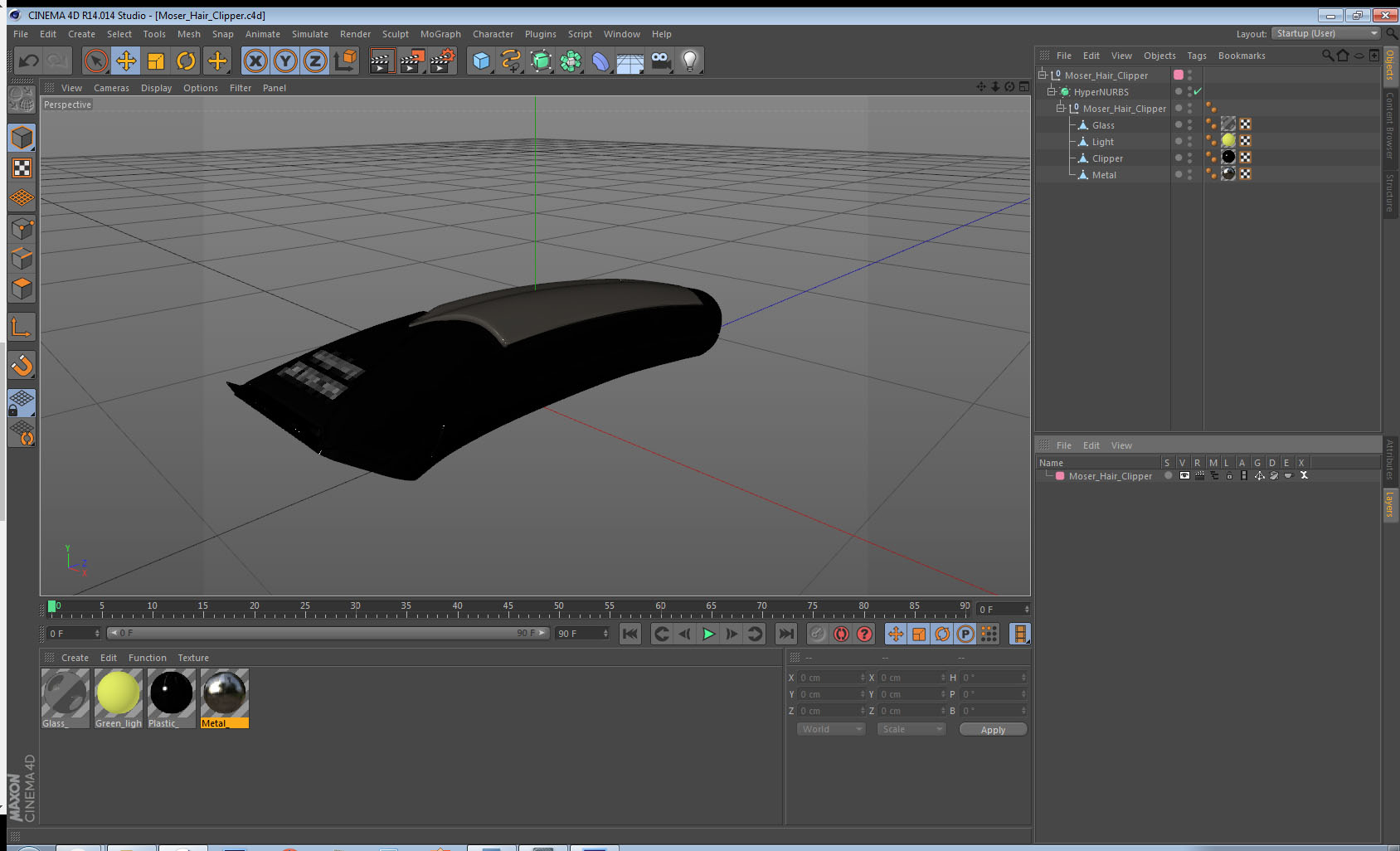Open Object Manager Tags menu
This screenshot has width=1400, height=851.
point(1197,56)
